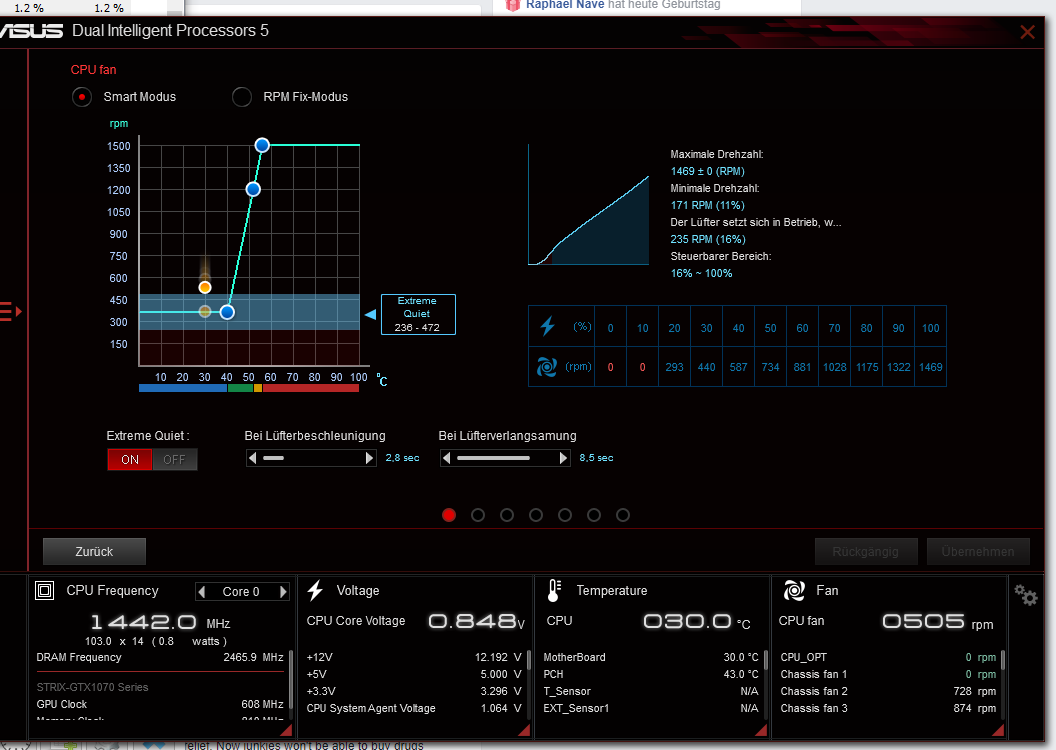Viewport: 1056px width, 750px height.
Task: Click the 293 rpm table cell
Action: click(674, 367)
